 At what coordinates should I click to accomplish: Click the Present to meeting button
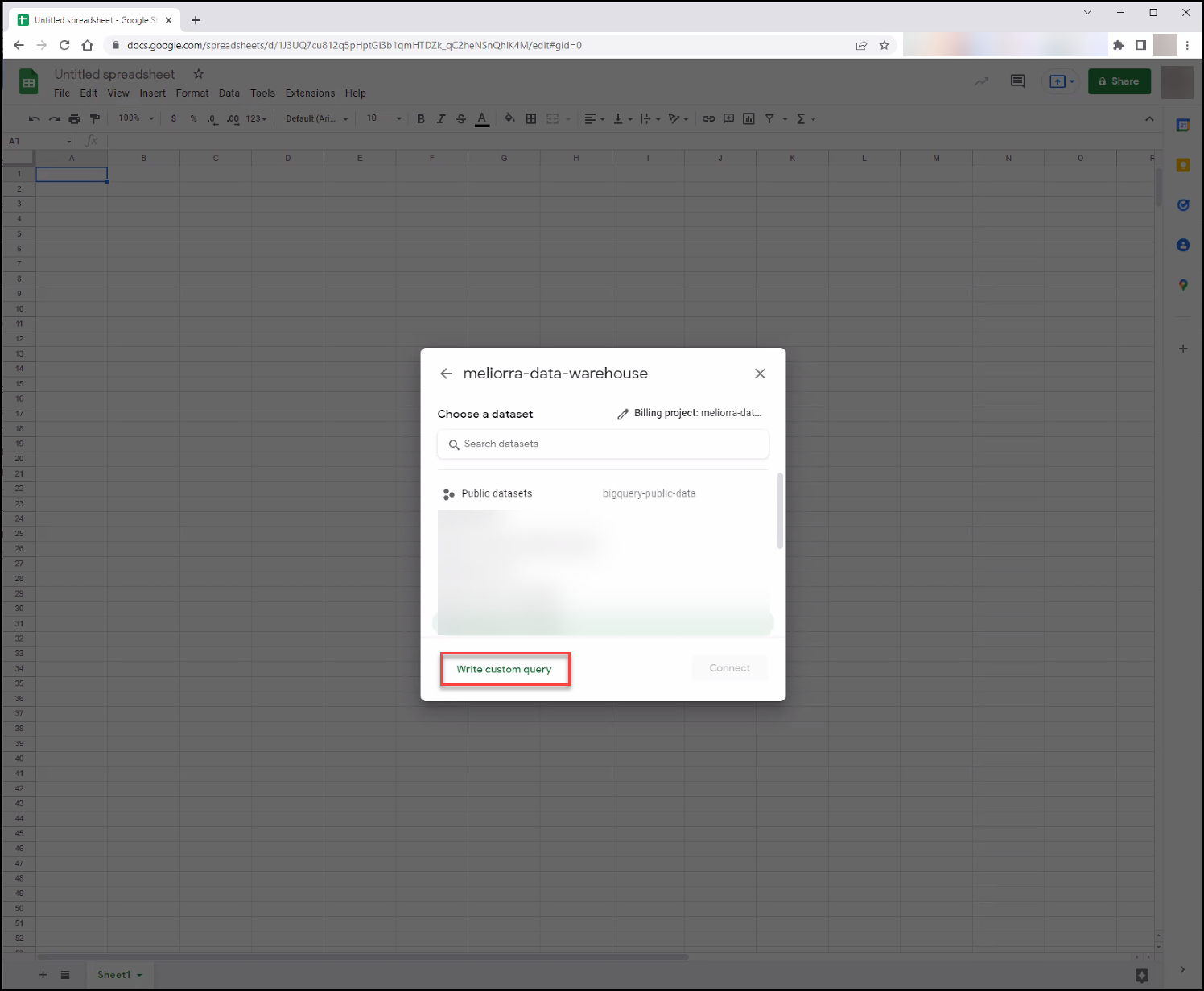(1062, 81)
